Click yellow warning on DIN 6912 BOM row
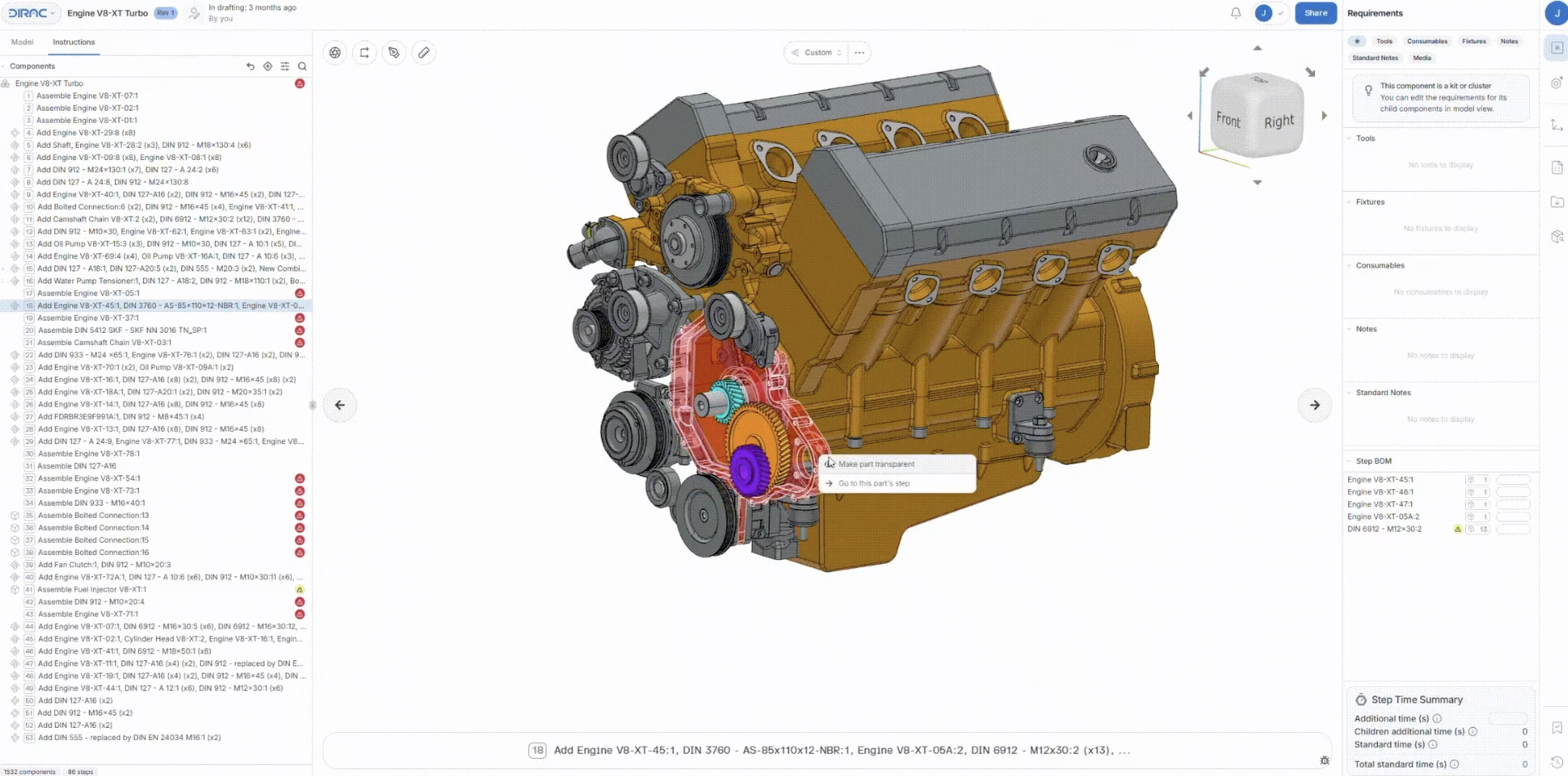This screenshot has height=776, width=1568. pos(1458,529)
